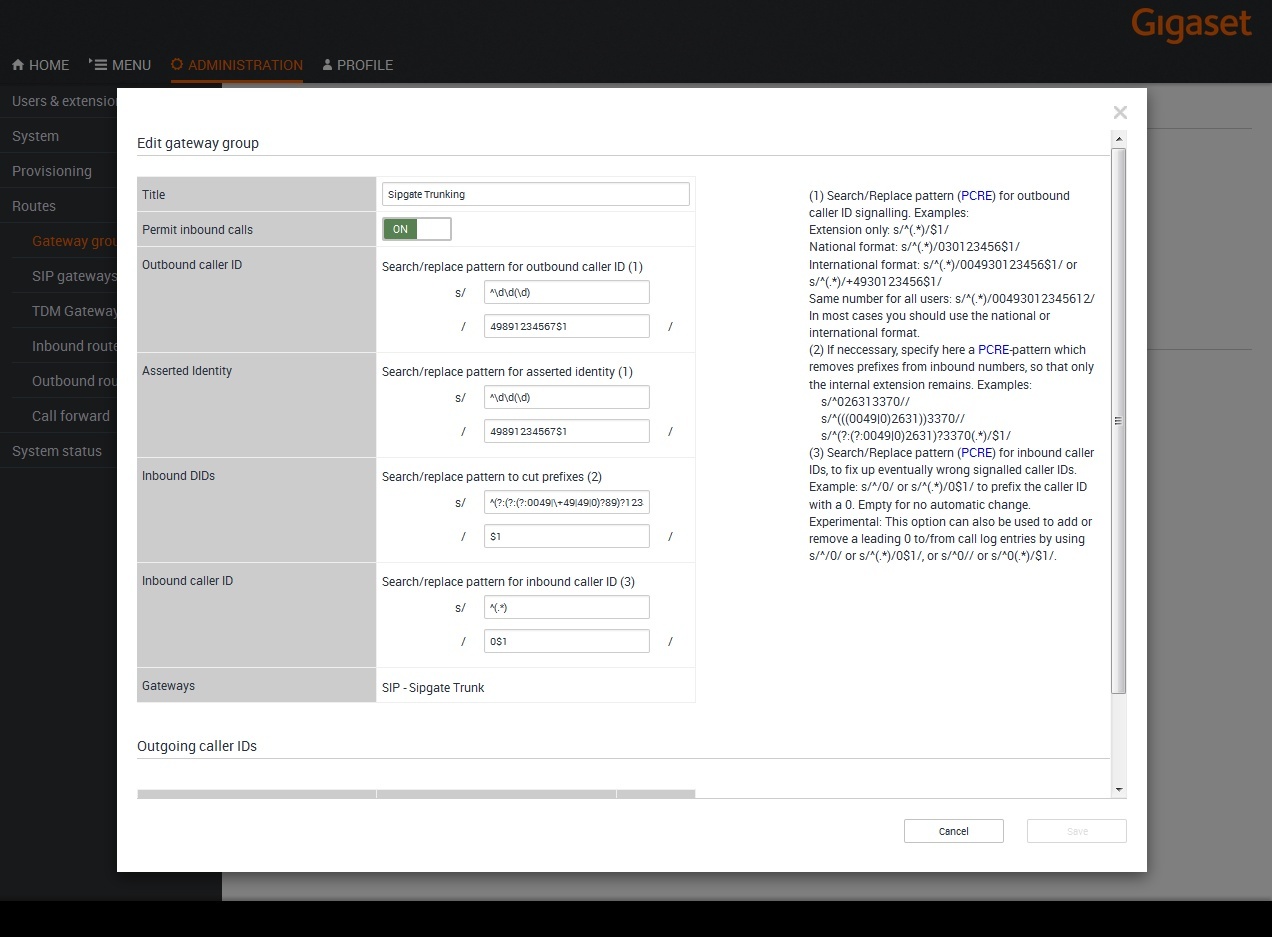Click the Outgoing caller IDs heading
Screen dimensions: 1272x937
tap(197, 746)
